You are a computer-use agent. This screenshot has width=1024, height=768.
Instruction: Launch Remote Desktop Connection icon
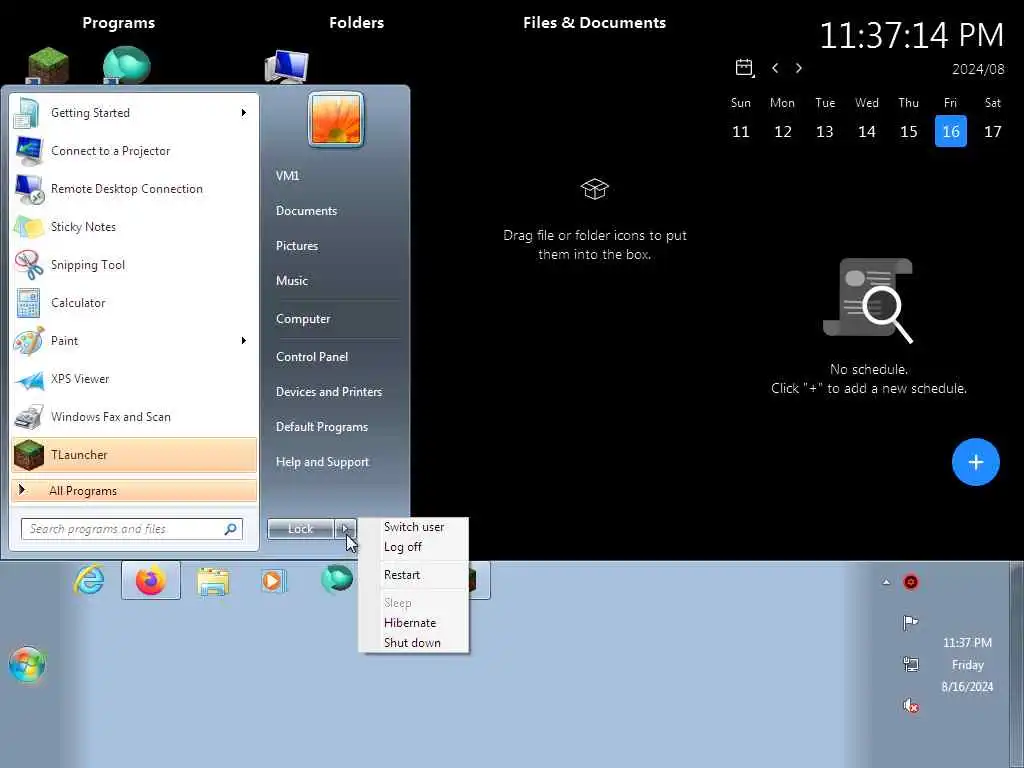29,189
